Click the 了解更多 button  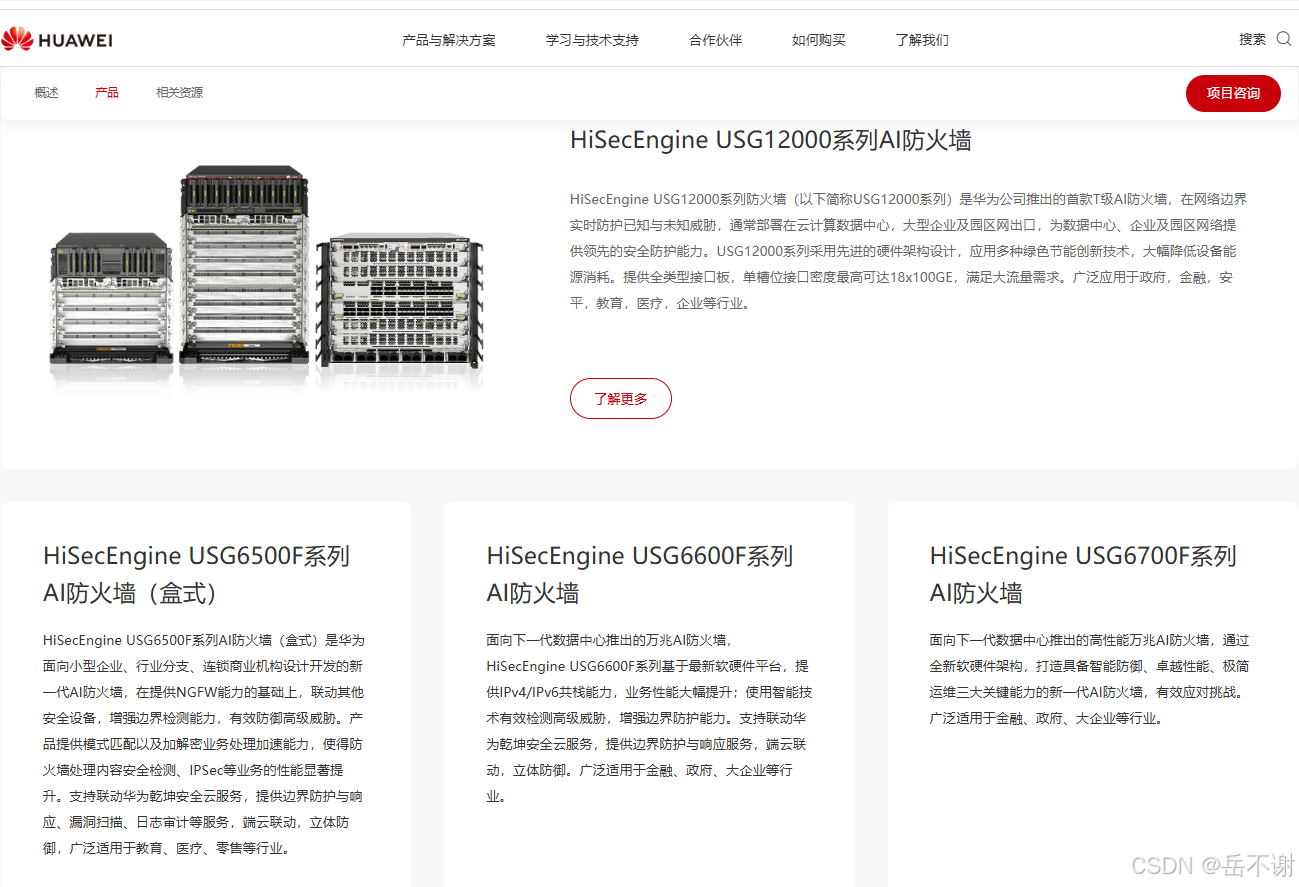tap(621, 398)
